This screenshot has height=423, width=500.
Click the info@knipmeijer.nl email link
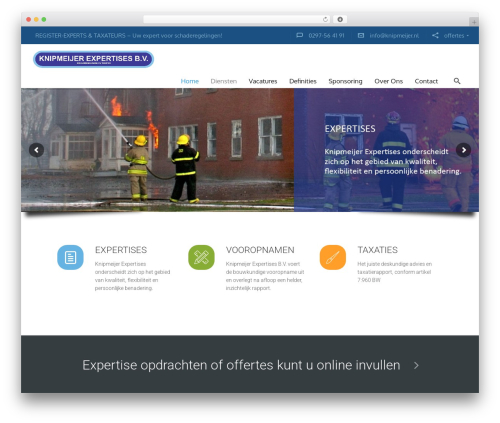click(x=394, y=35)
